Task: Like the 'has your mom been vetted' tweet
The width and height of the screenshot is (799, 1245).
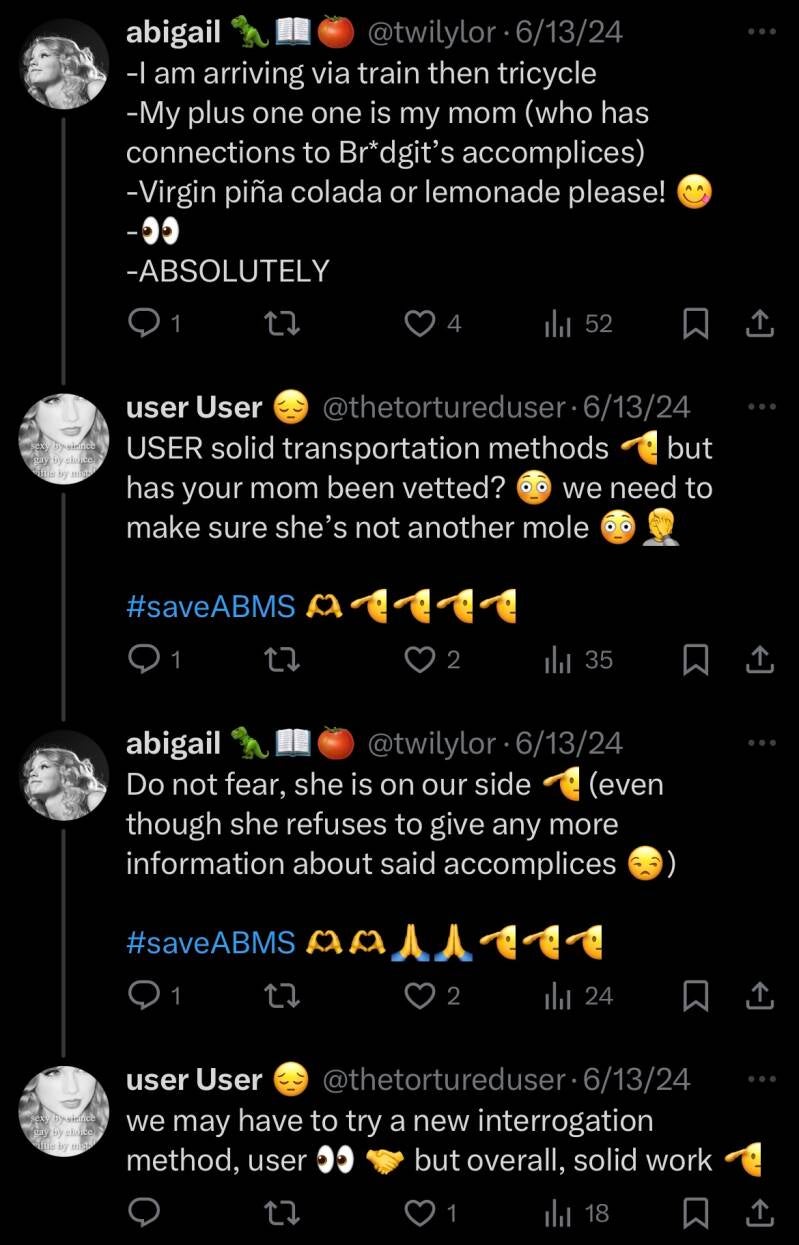Action: click(421, 659)
